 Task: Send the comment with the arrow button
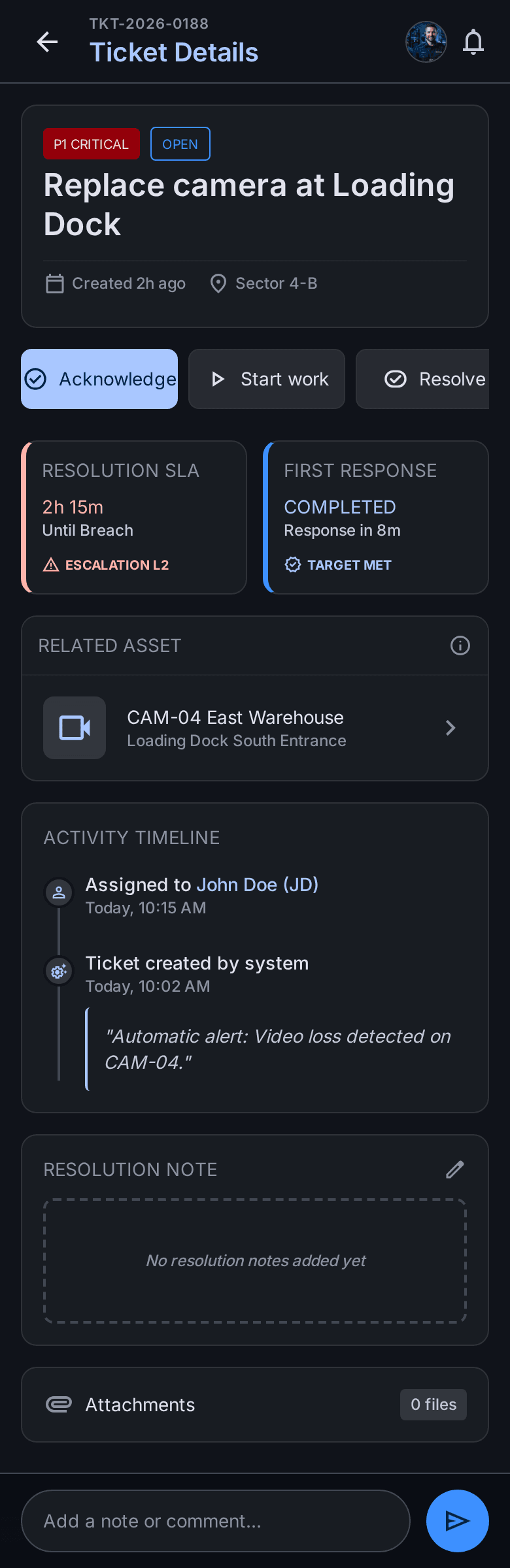[x=458, y=1521]
